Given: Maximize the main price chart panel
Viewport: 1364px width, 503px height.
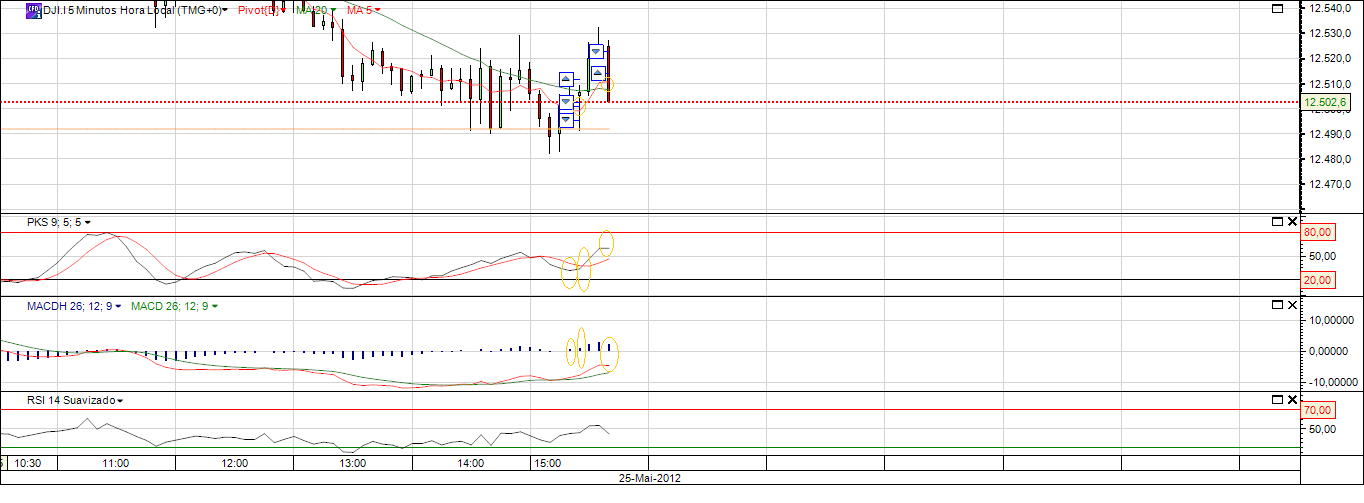Looking at the screenshot, I should (1277, 9).
